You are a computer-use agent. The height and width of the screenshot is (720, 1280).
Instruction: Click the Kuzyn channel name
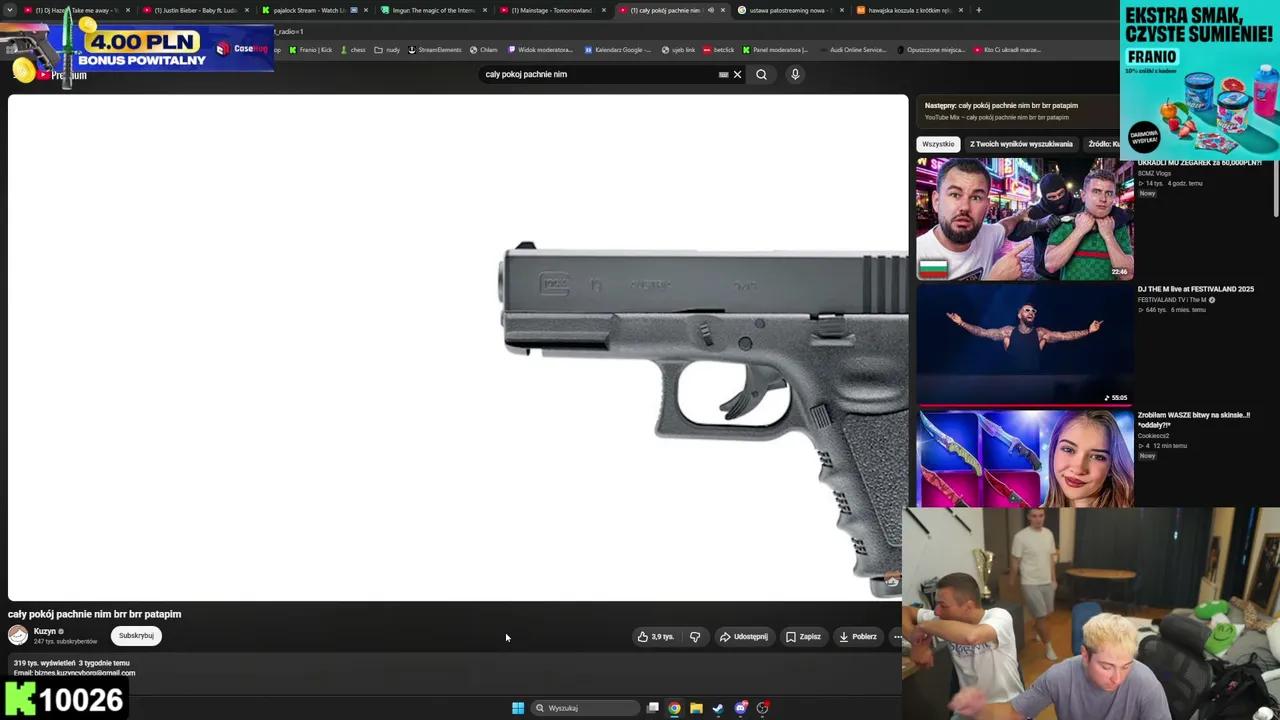(x=45, y=631)
